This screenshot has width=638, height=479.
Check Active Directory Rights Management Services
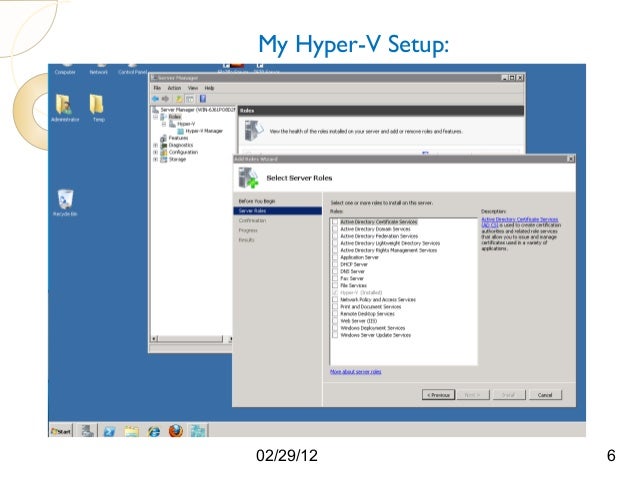(x=335, y=250)
